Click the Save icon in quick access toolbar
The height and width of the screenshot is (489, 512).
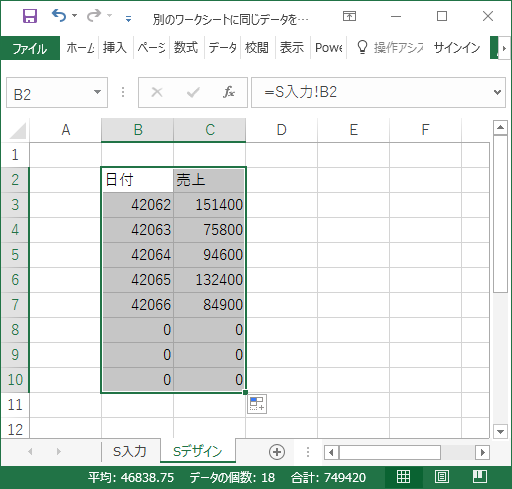tap(30, 16)
